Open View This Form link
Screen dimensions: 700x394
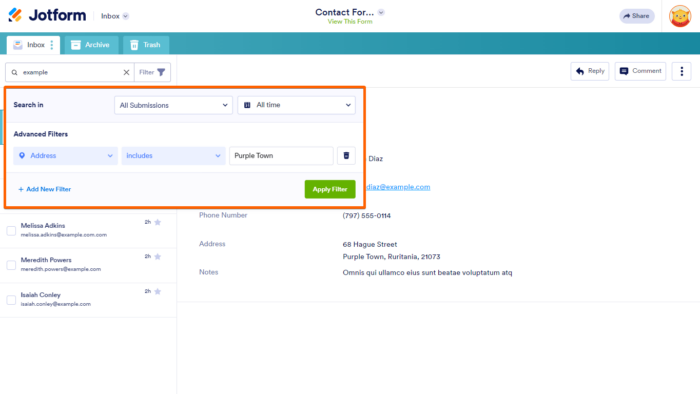coord(350,21)
